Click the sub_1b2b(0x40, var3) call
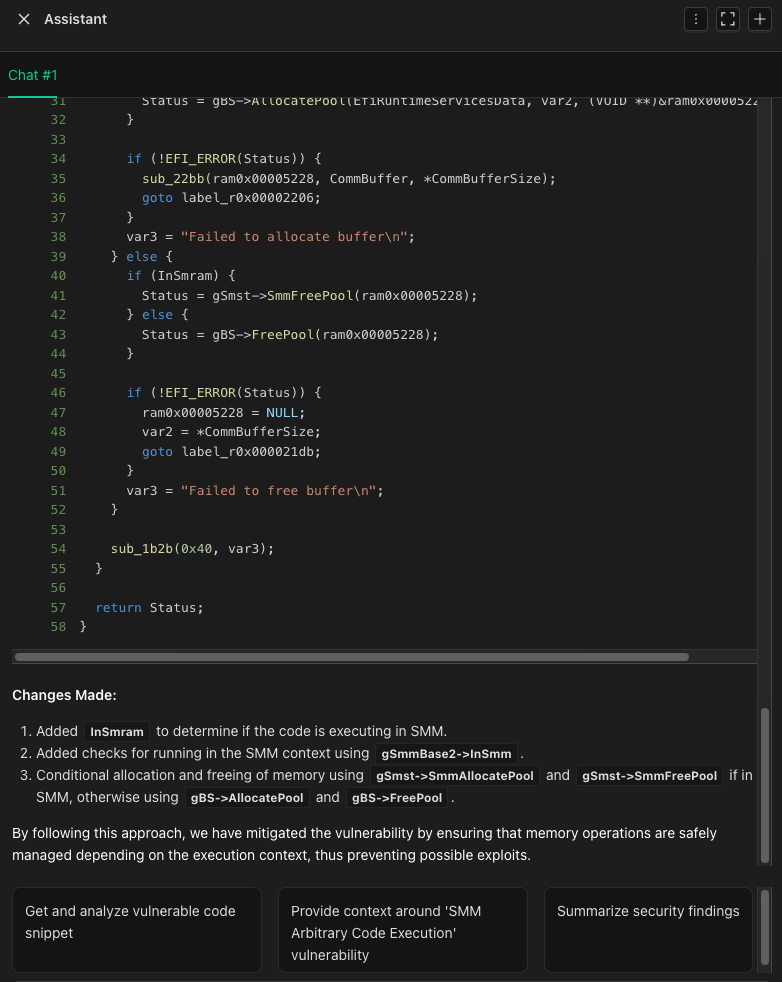The height and width of the screenshot is (982, 782). pos(192,549)
